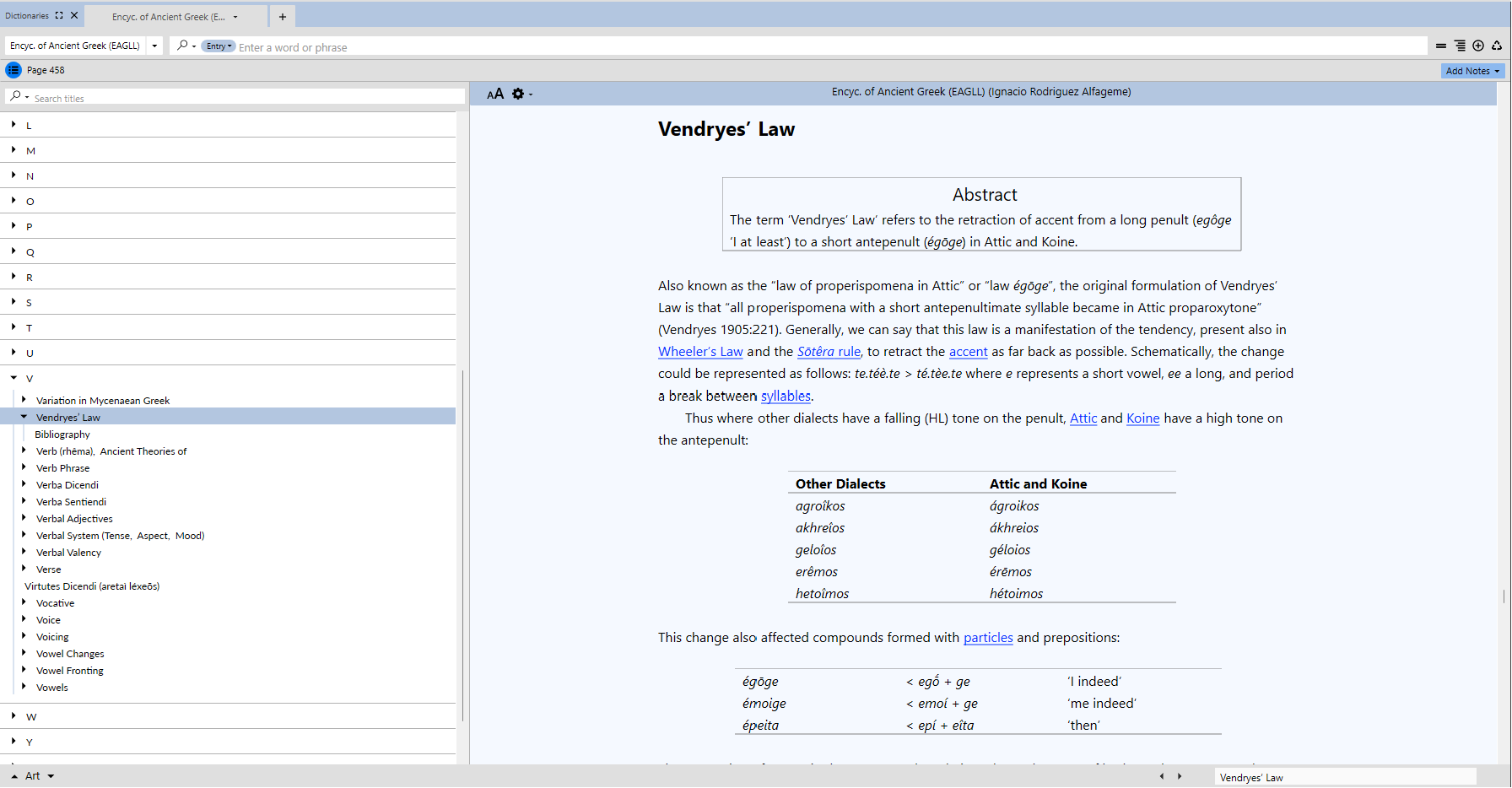Expand Variation in Mycenaean Greek entry
1512x788 pixels.
click(x=24, y=400)
